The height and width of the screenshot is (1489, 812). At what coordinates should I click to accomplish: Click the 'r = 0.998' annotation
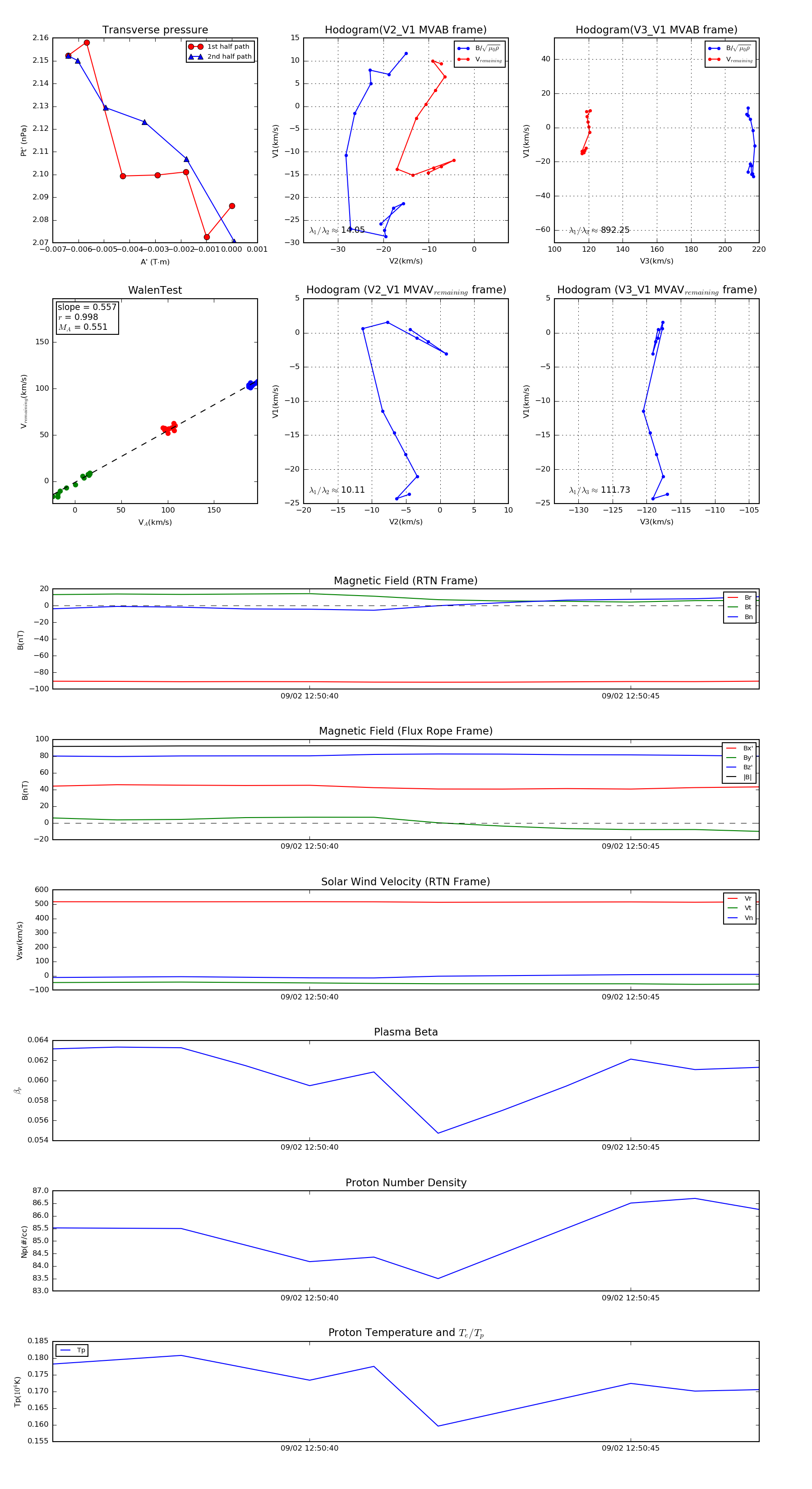78,317
